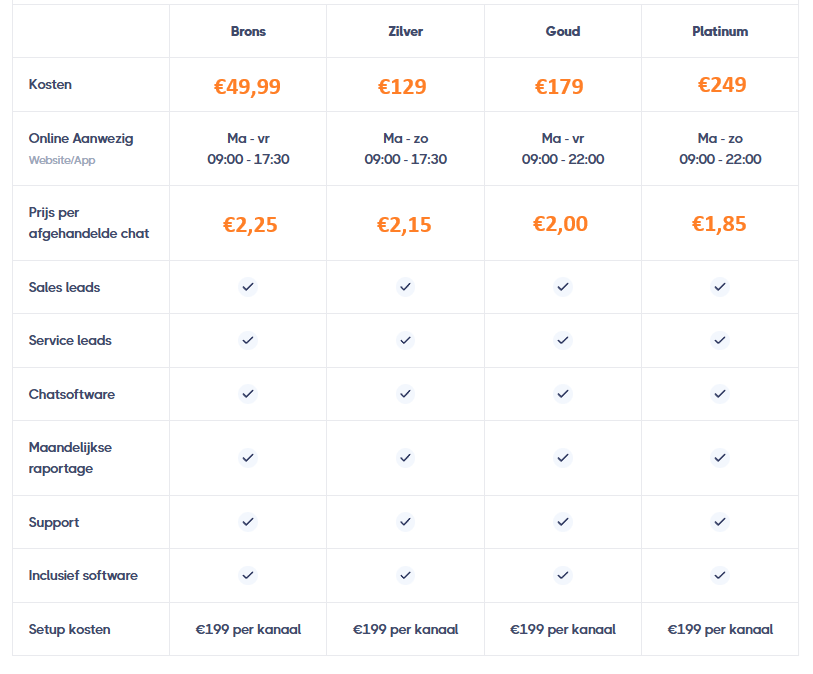The image size is (813, 674).
Task: Click the €2,15 chat price for Zilver
Action: [404, 224]
